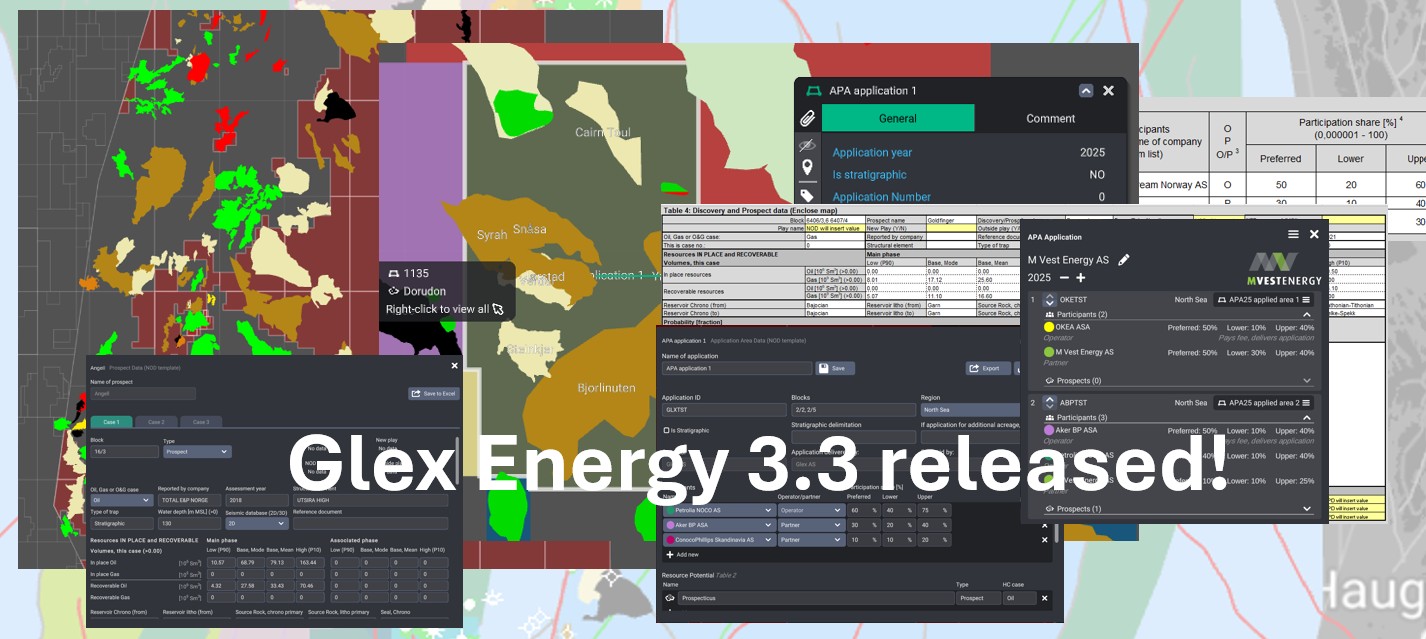Click the Export button in APA application form
The height and width of the screenshot is (639, 1426).
click(x=988, y=368)
